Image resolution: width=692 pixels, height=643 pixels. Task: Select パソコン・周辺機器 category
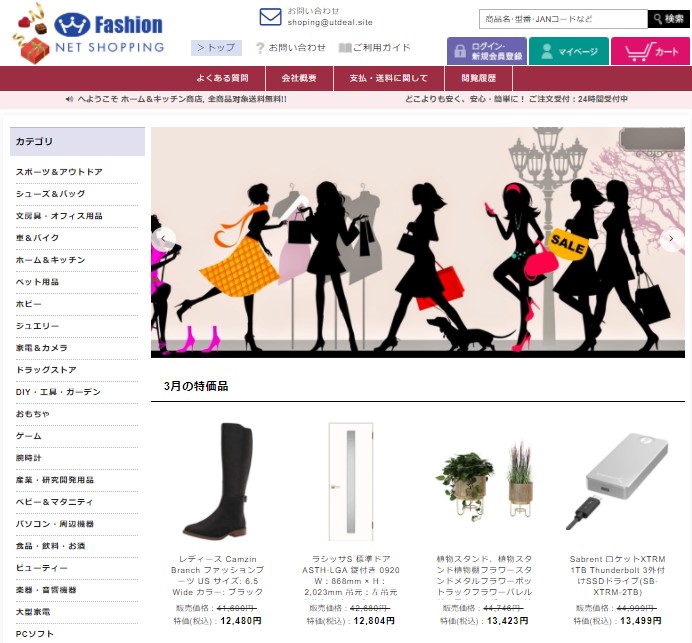[x=55, y=524]
